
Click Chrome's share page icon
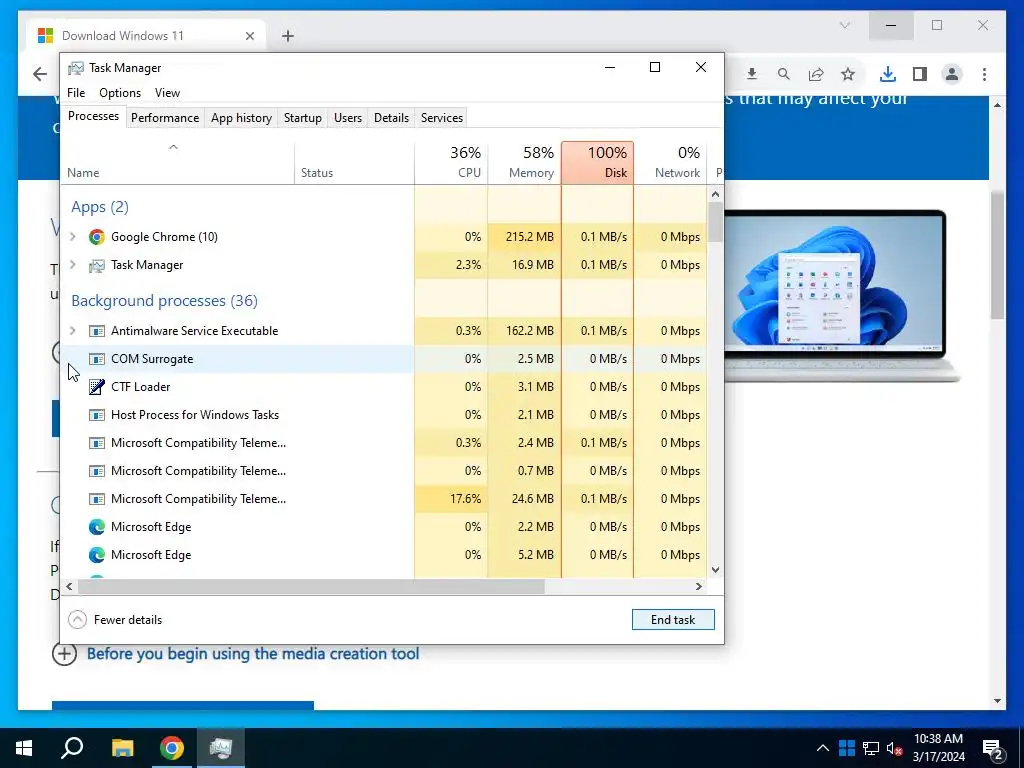tap(816, 74)
